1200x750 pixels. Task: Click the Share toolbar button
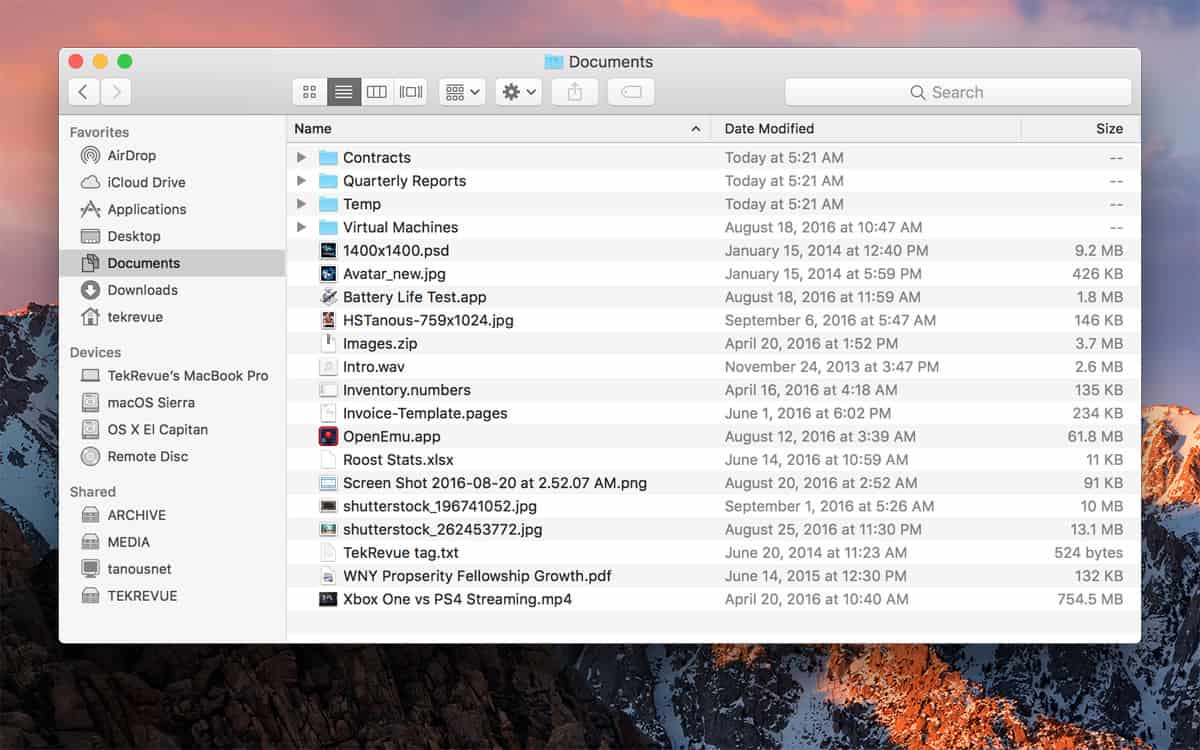tap(574, 92)
